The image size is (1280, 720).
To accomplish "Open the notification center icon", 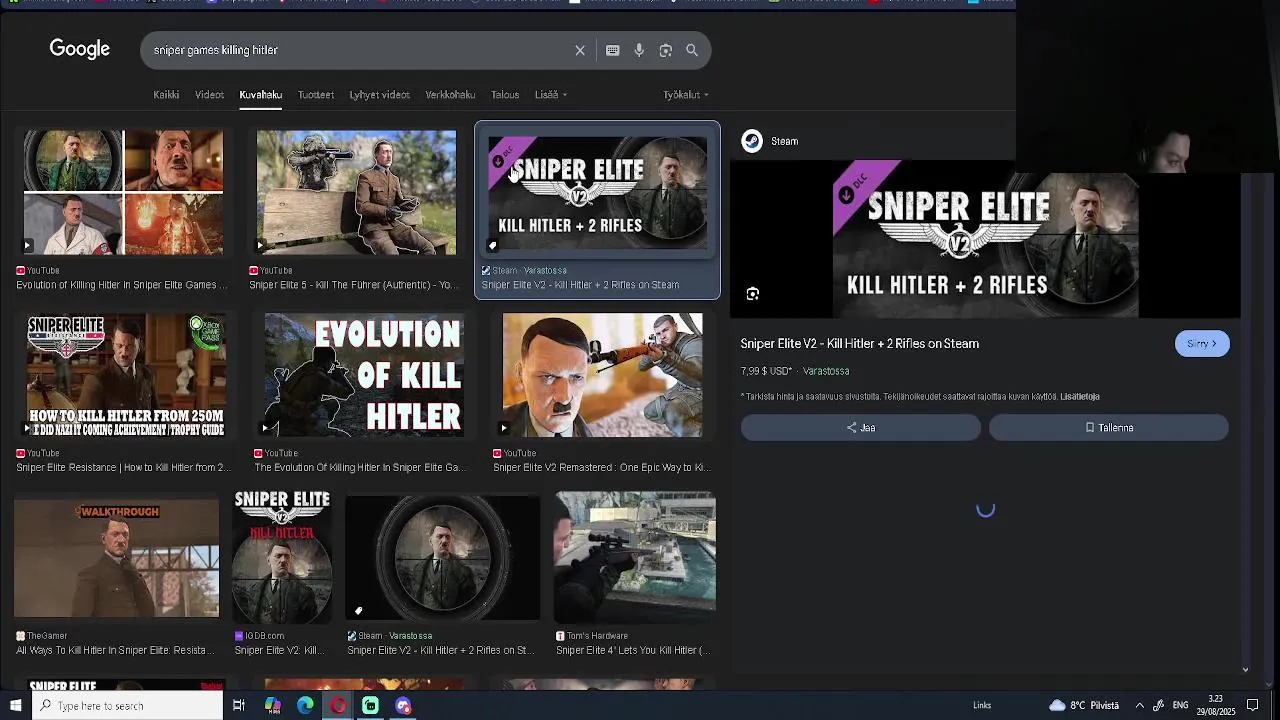I will pyautogui.click(x=1252, y=706).
